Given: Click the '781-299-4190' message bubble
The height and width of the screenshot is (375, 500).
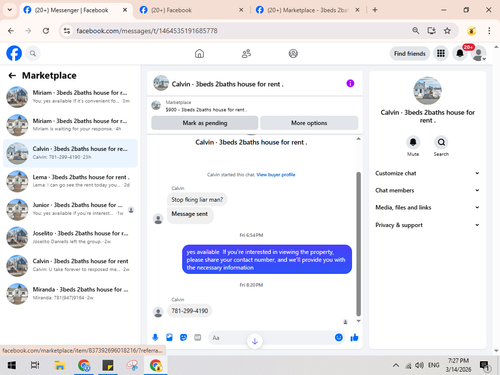Looking at the screenshot, I should click(x=189, y=311).
